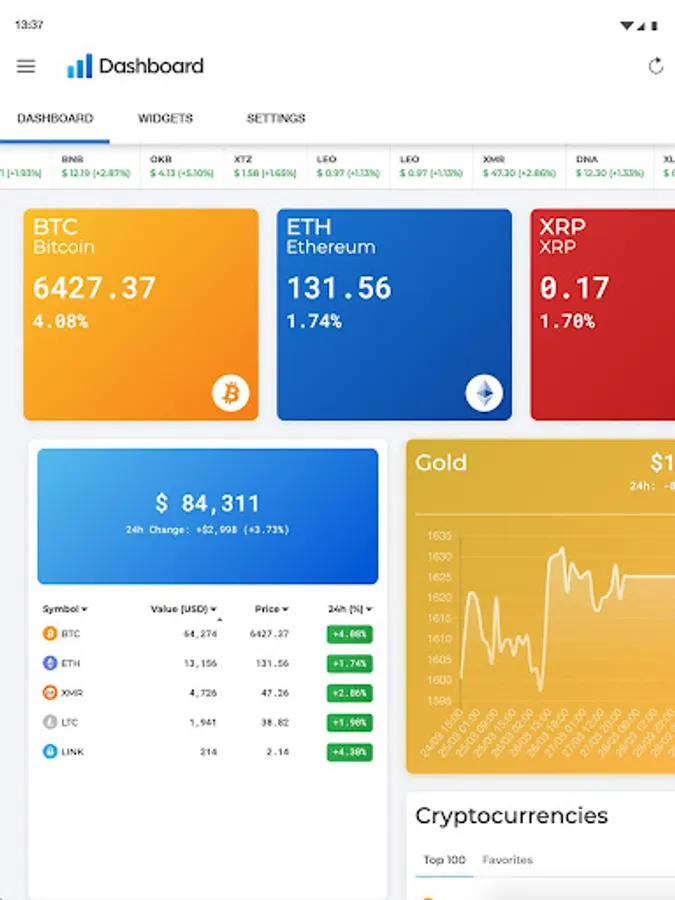Click the LTC coin icon in portfolio table
Image resolution: width=675 pixels, height=900 pixels.
[50, 721]
